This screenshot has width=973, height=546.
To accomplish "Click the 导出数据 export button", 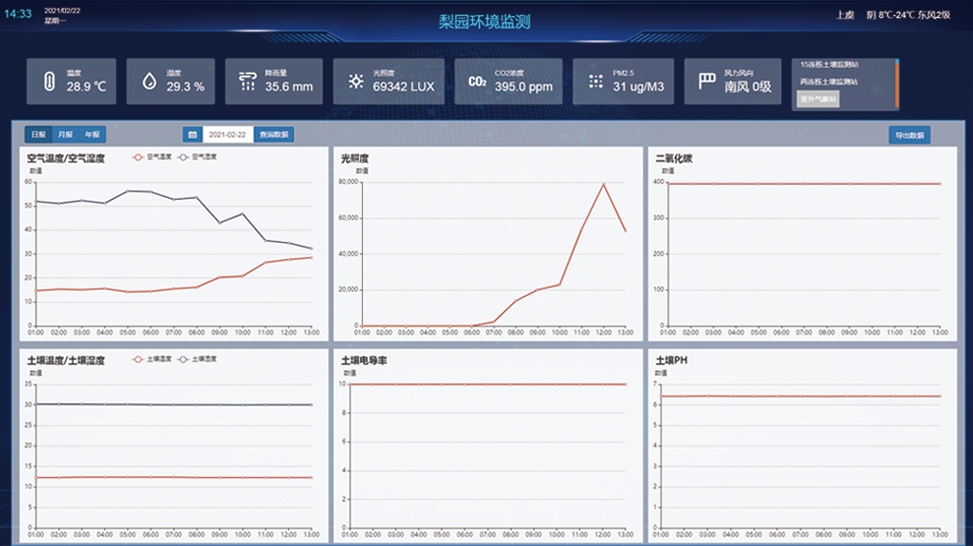I will tap(909, 135).
